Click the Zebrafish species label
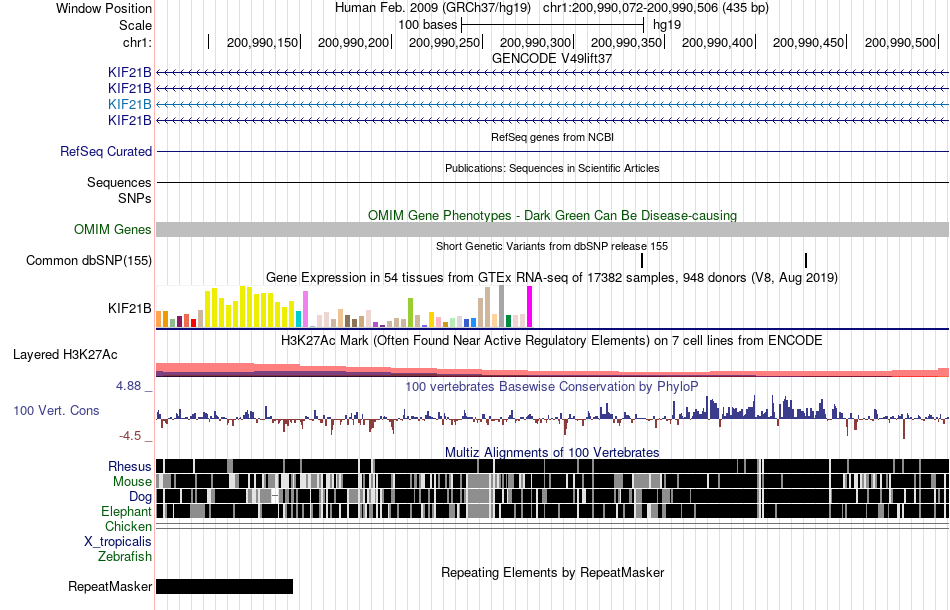 (x=125, y=556)
